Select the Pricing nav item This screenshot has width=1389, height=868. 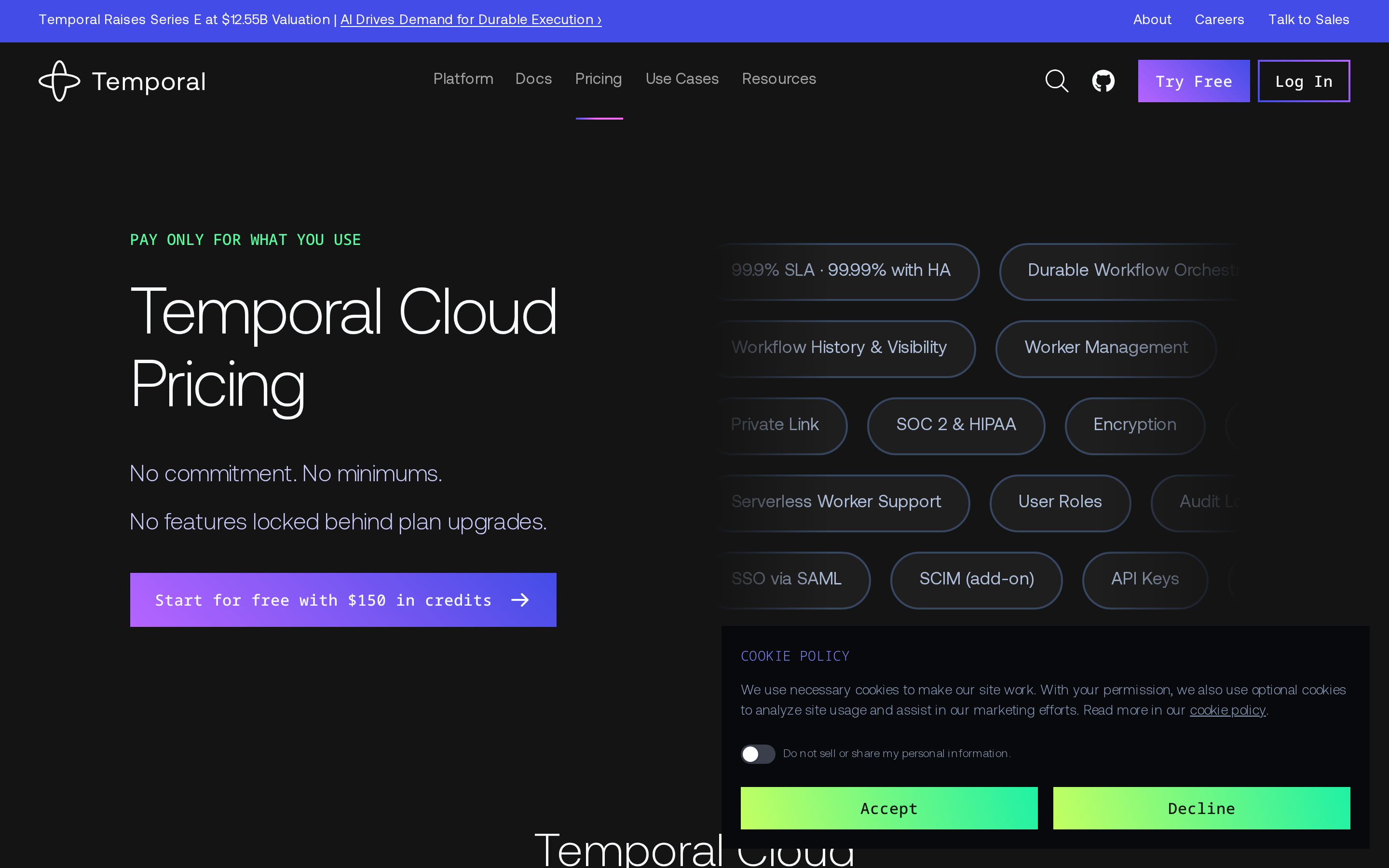tap(599, 79)
